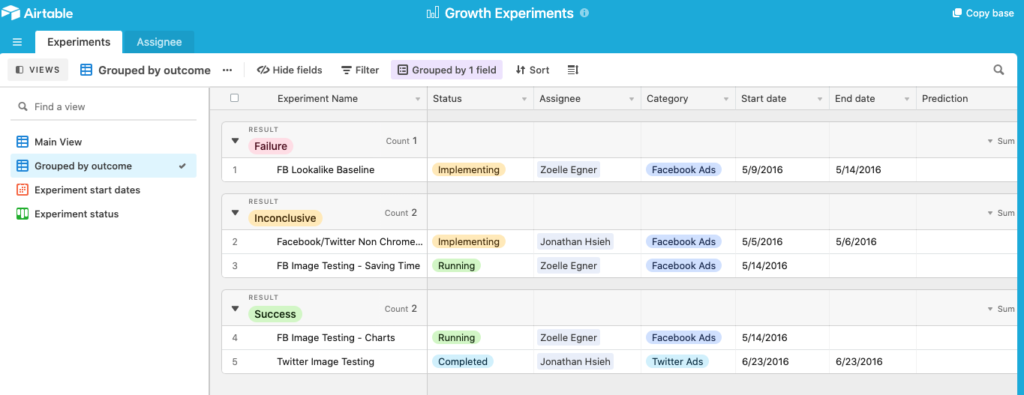Open the row height icon next to Sort
This screenshot has height=395, width=1024.
click(x=573, y=70)
